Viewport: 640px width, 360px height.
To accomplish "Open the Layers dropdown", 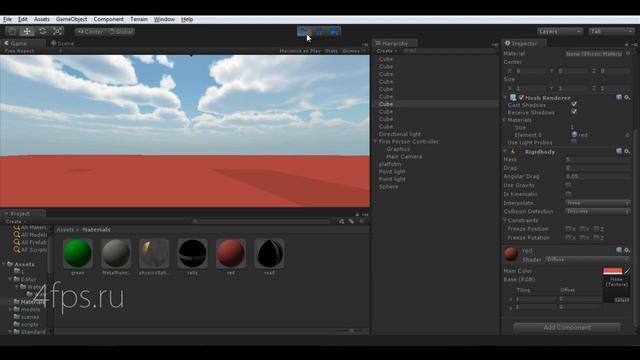I will (x=560, y=31).
